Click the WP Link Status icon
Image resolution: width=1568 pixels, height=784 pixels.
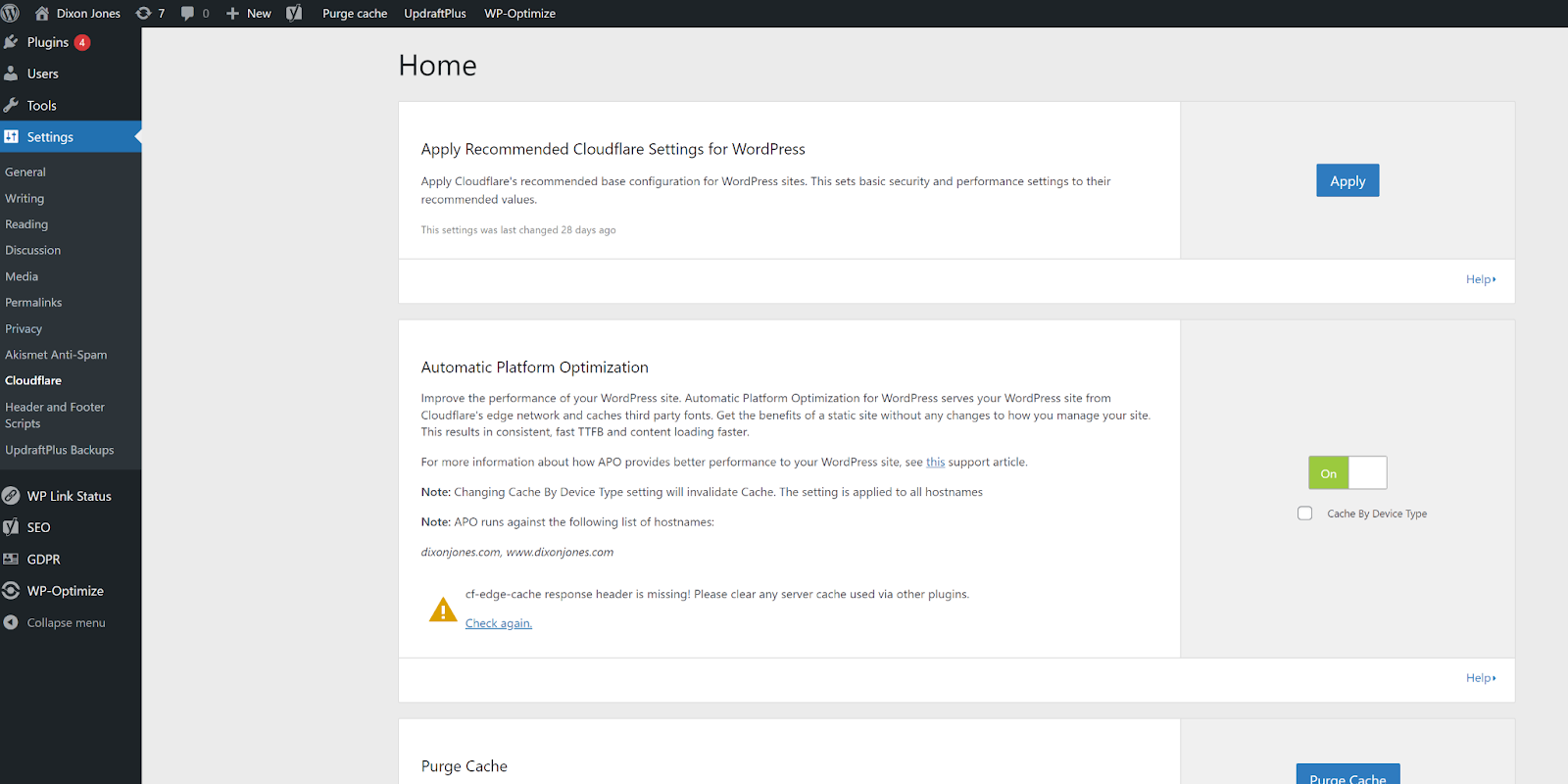pos(11,496)
